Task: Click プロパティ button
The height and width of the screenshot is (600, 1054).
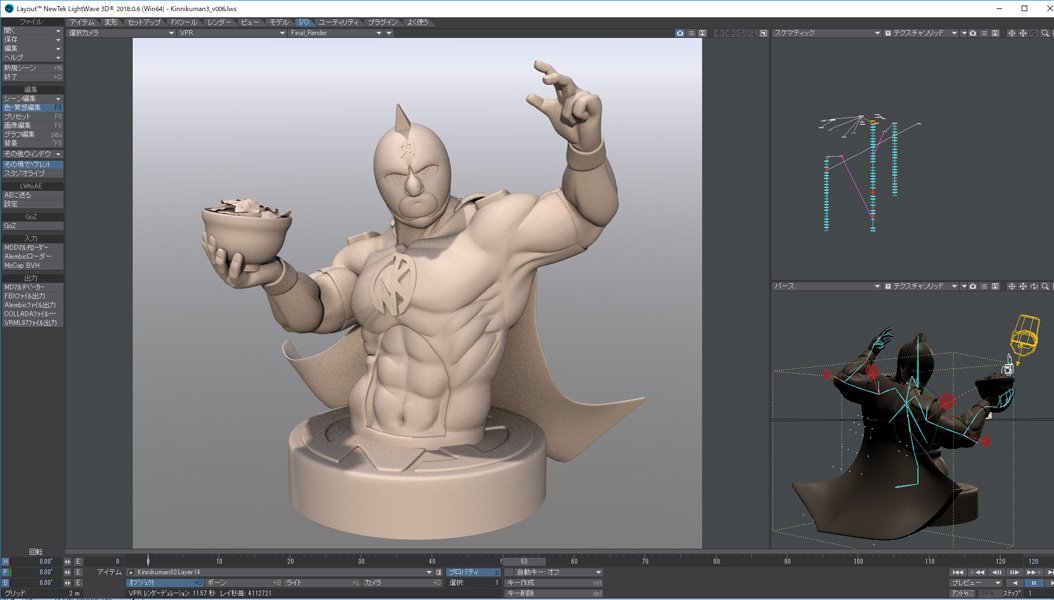Action: click(473, 572)
